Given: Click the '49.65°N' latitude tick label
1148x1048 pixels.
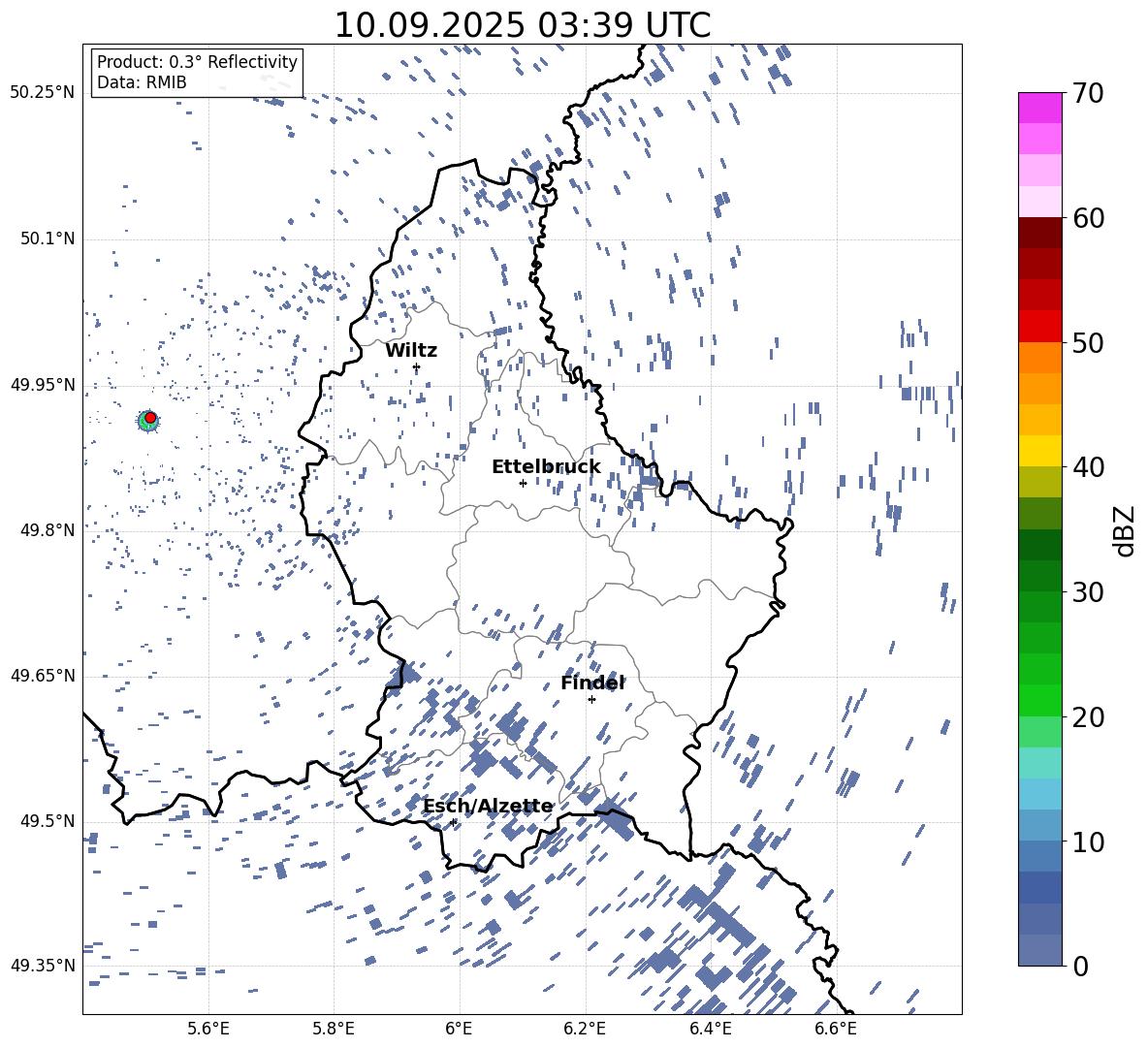Looking at the screenshot, I should (x=43, y=676).
